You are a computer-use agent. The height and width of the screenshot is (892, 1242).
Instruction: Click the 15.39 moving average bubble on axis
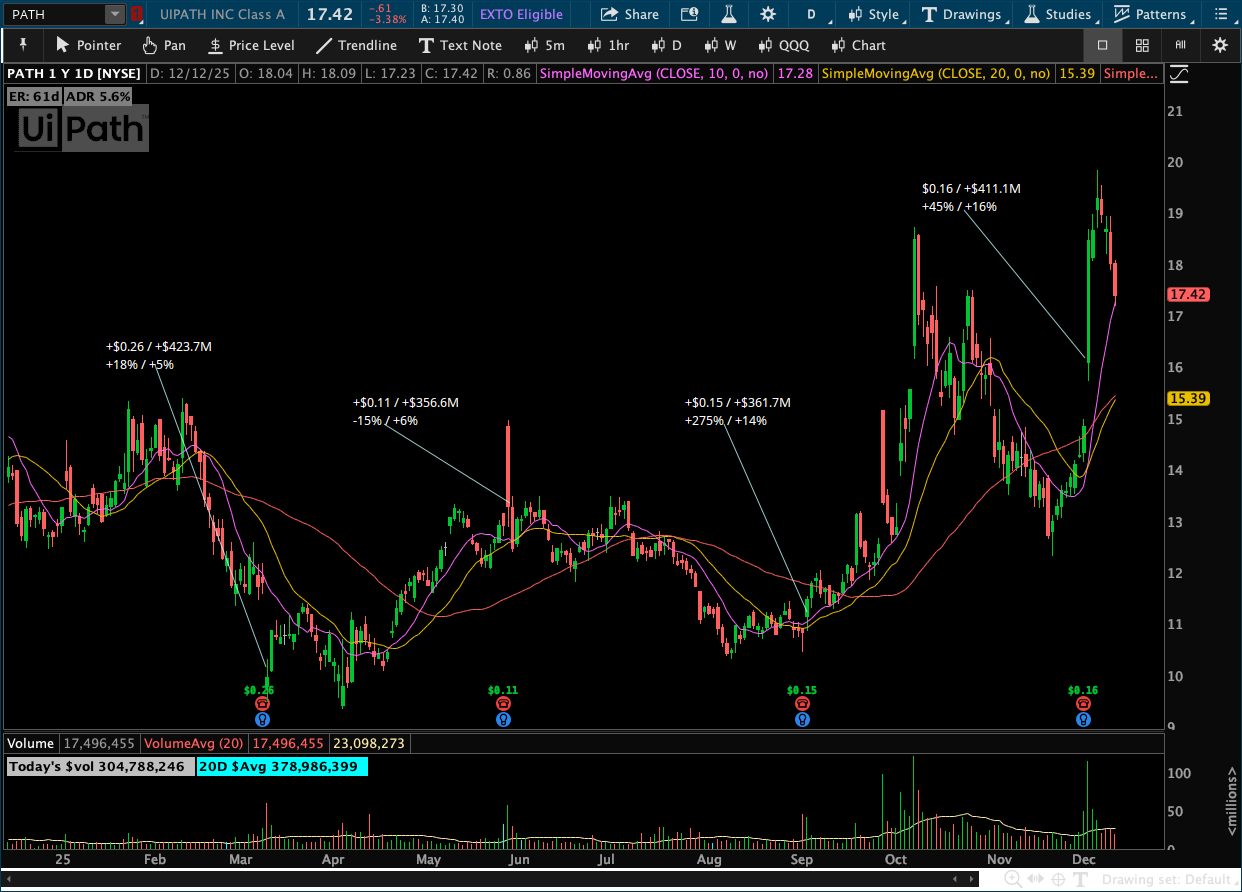coord(1188,399)
